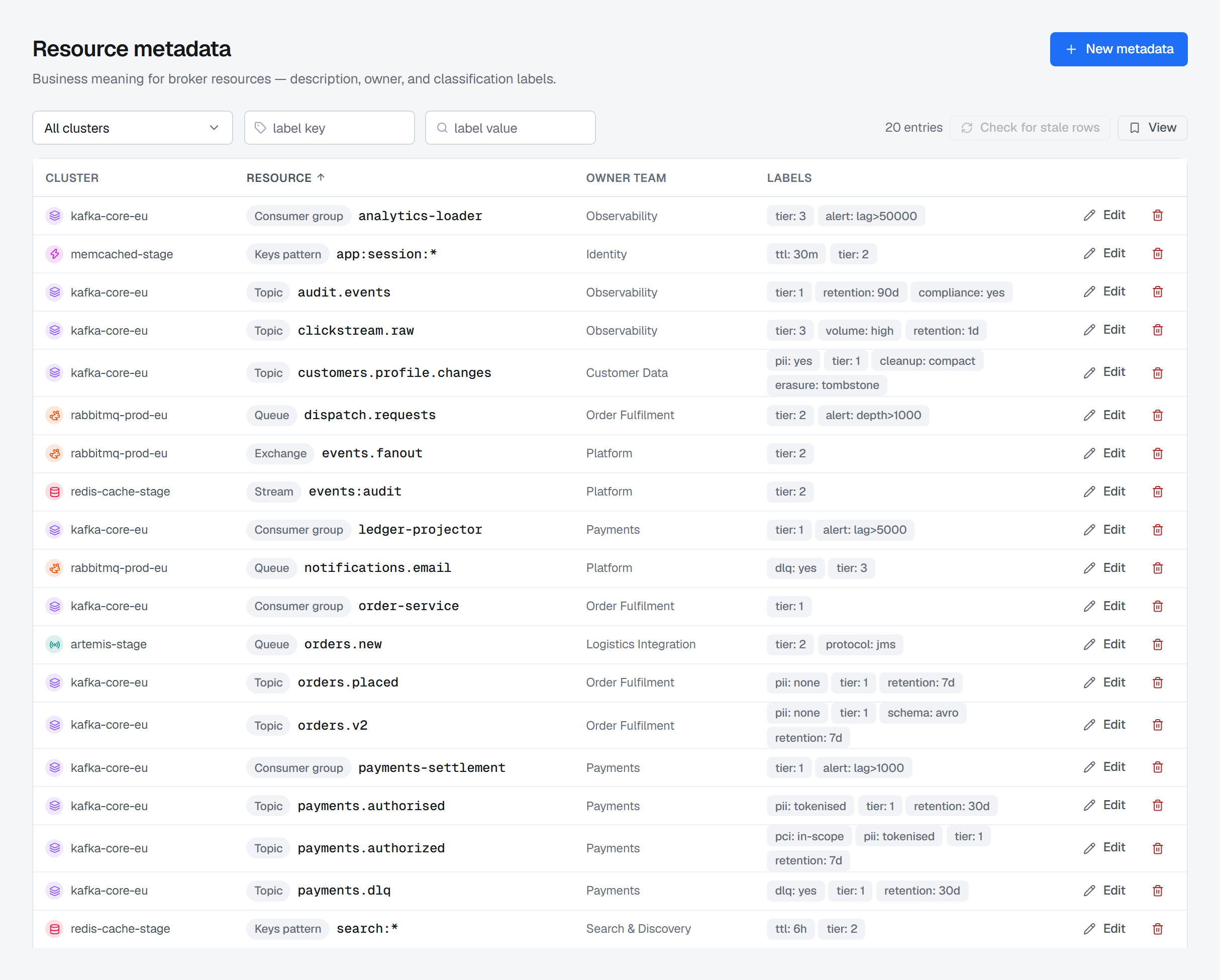The height and width of the screenshot is (980, 1220).
Task: Click the Stream type badge
Action: coord(273,492)
